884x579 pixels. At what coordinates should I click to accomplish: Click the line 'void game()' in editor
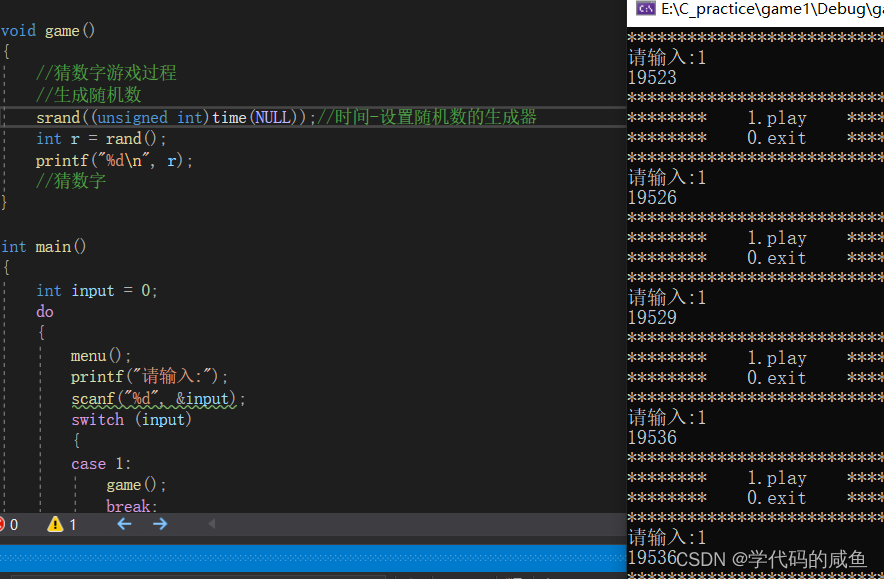point(48,30)
